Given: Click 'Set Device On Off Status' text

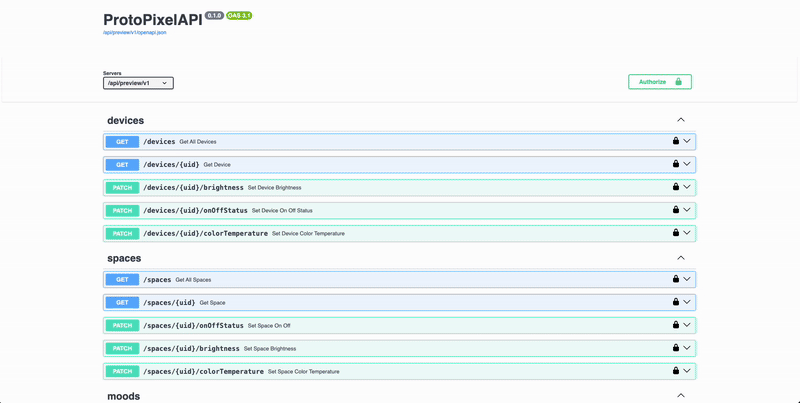Looking at the screenshot, I should pyautogui.click(x=282, y=211).
